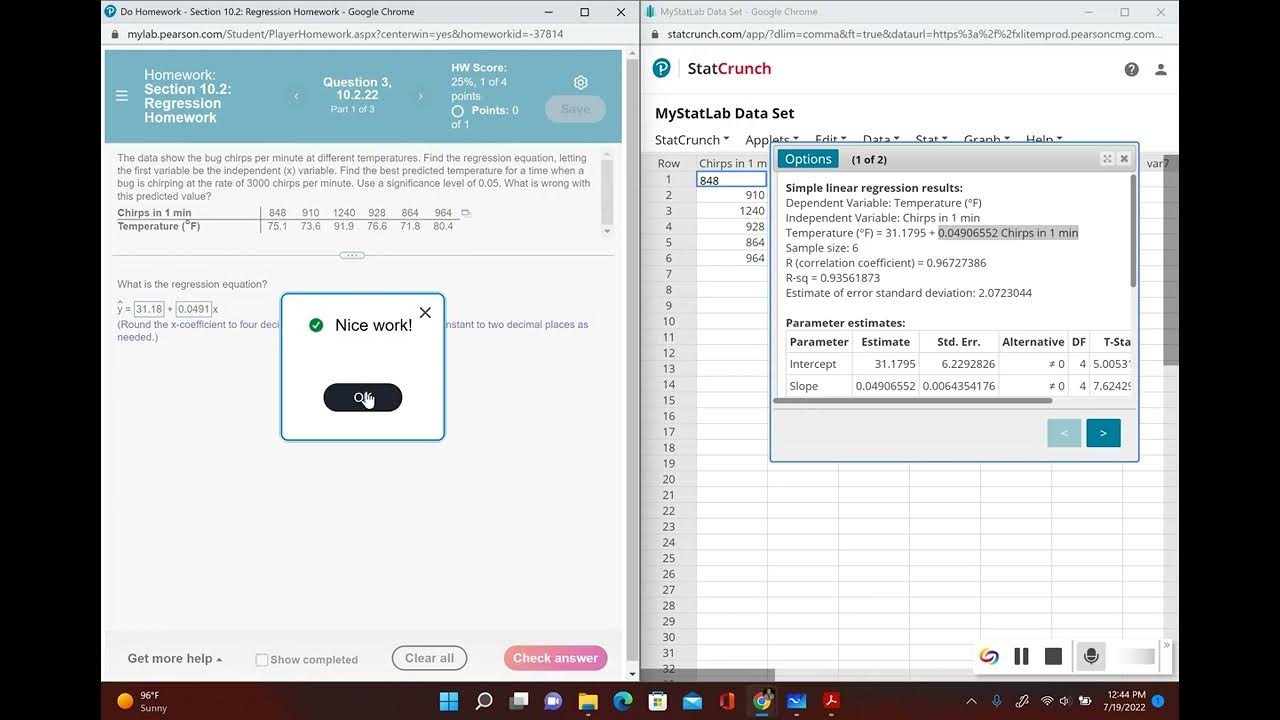
Task: Click the Intercept estimate 31.1795
Action: click(x=895, y=364)
